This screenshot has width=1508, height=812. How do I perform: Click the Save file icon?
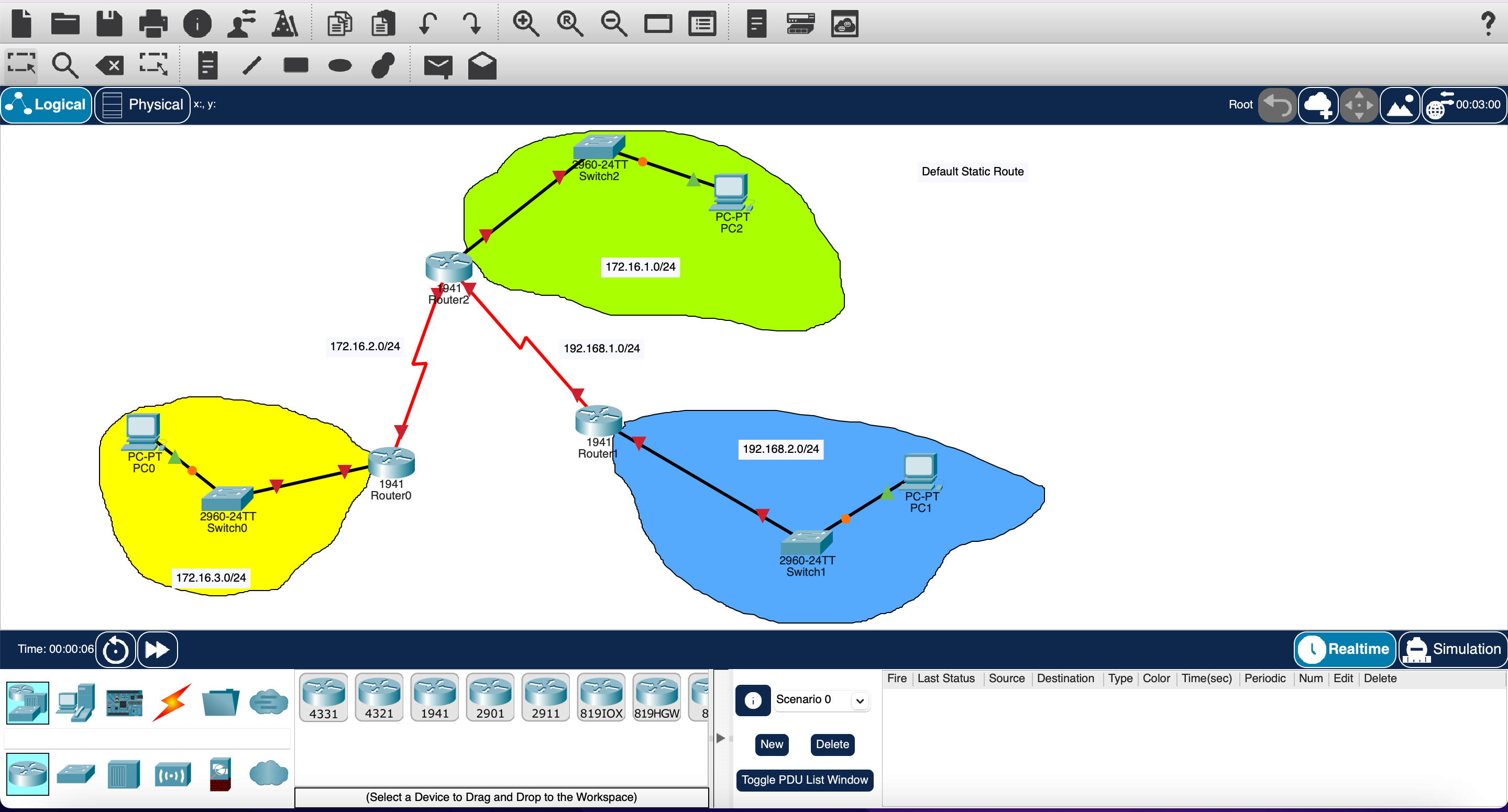109,24
